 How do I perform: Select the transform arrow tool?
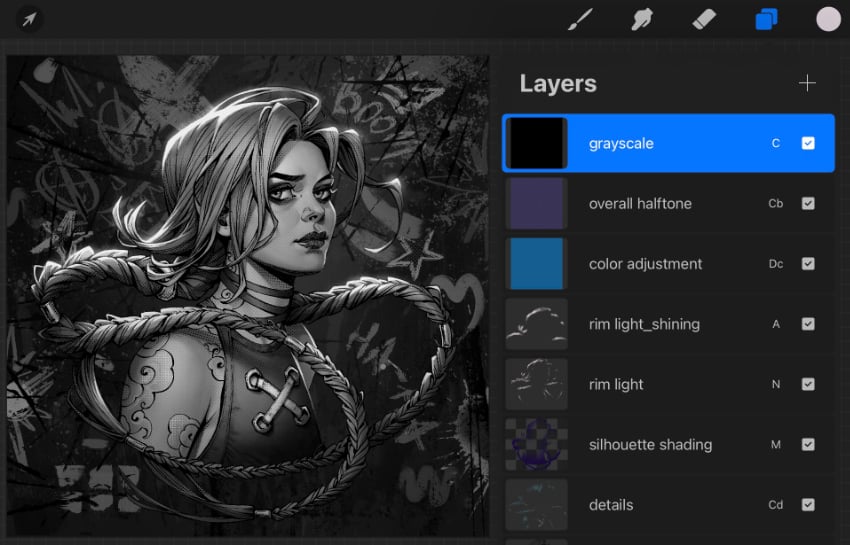pyautogui.click(x=29, y=20)
